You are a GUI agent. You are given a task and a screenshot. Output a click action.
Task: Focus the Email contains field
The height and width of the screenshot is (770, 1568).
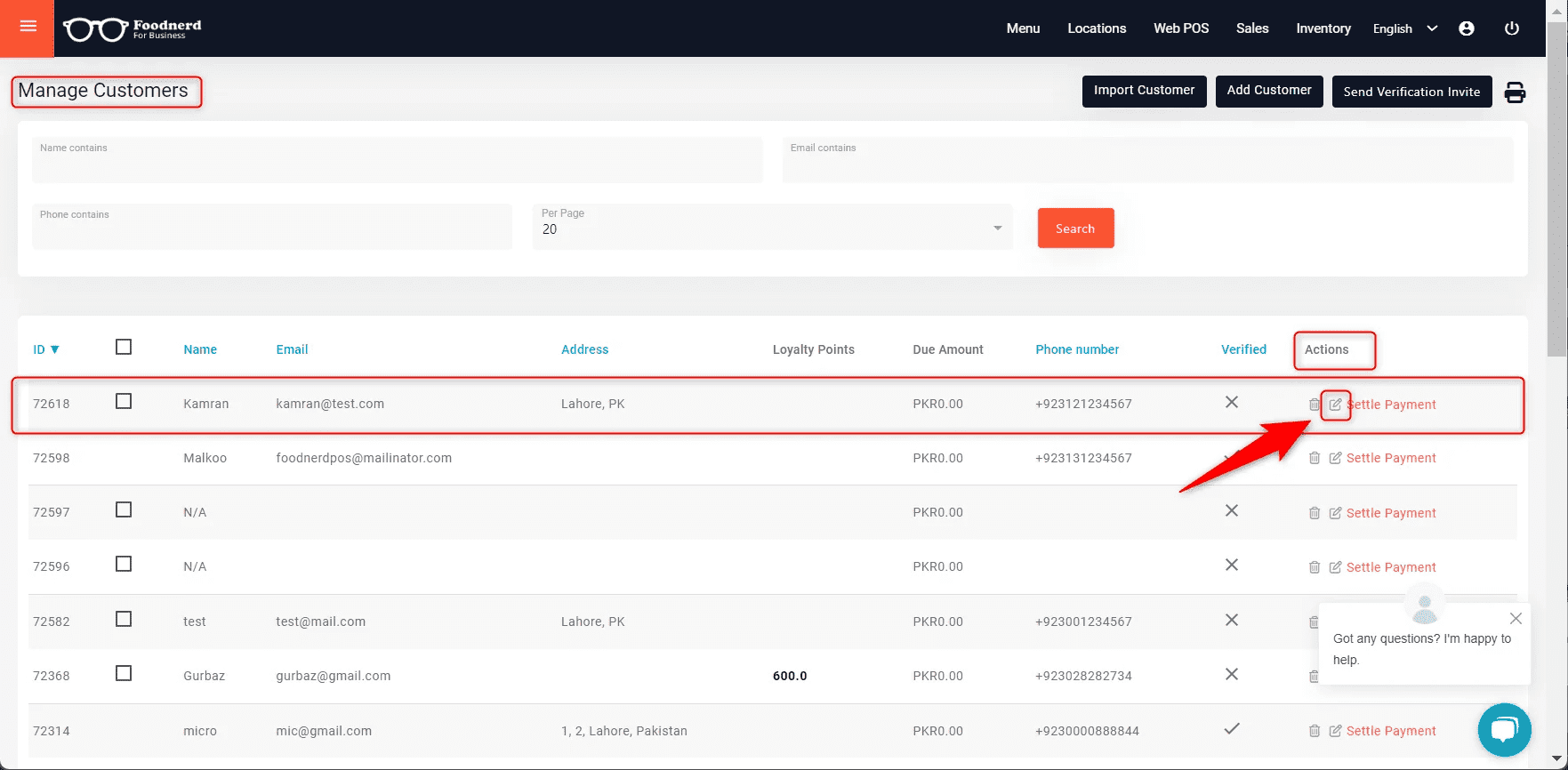click(1147, 160)
